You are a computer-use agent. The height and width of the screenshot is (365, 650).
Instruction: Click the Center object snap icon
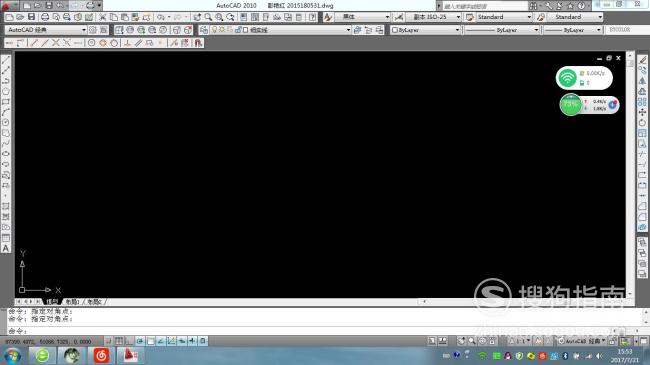coord(92,43)
